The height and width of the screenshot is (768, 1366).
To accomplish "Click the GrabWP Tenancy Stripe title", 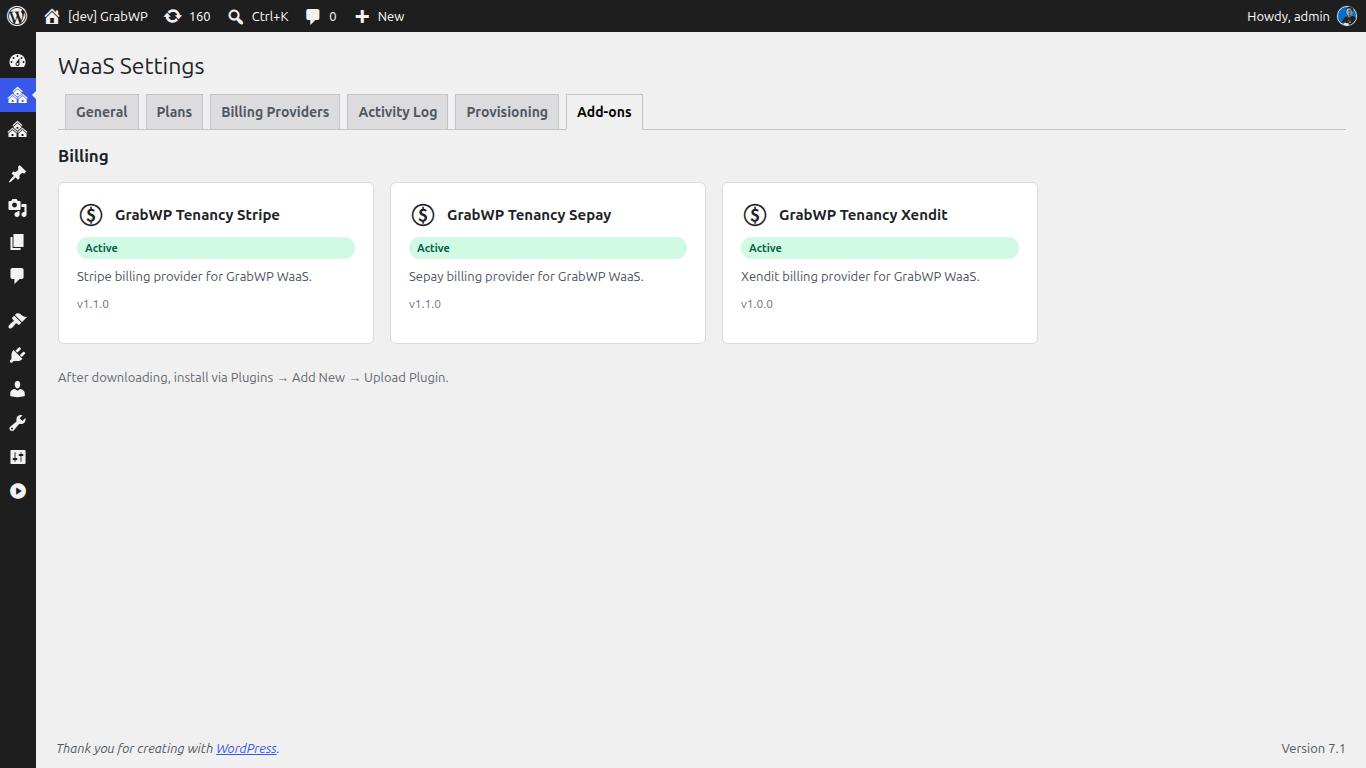I will click(197, 215).
